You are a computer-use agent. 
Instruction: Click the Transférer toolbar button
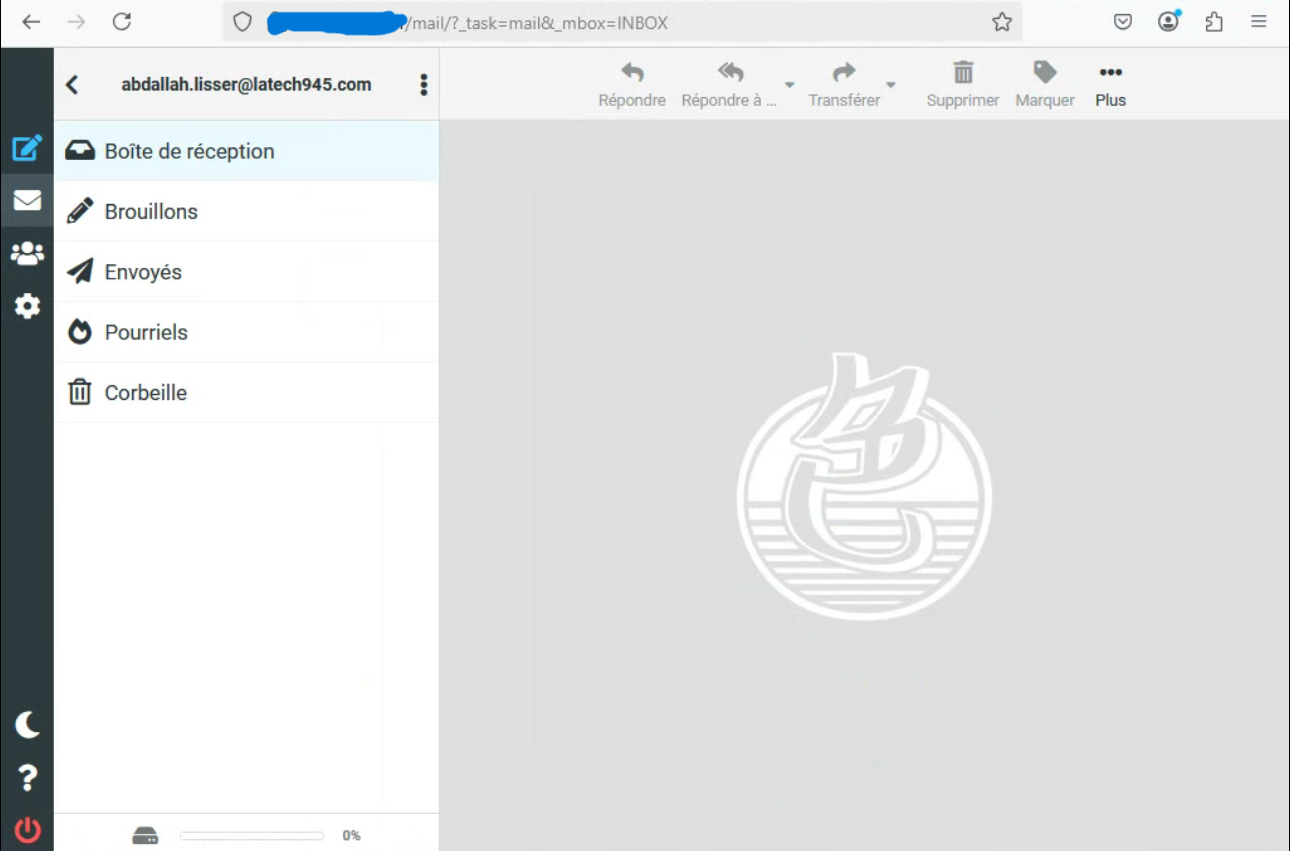point(845,85)
